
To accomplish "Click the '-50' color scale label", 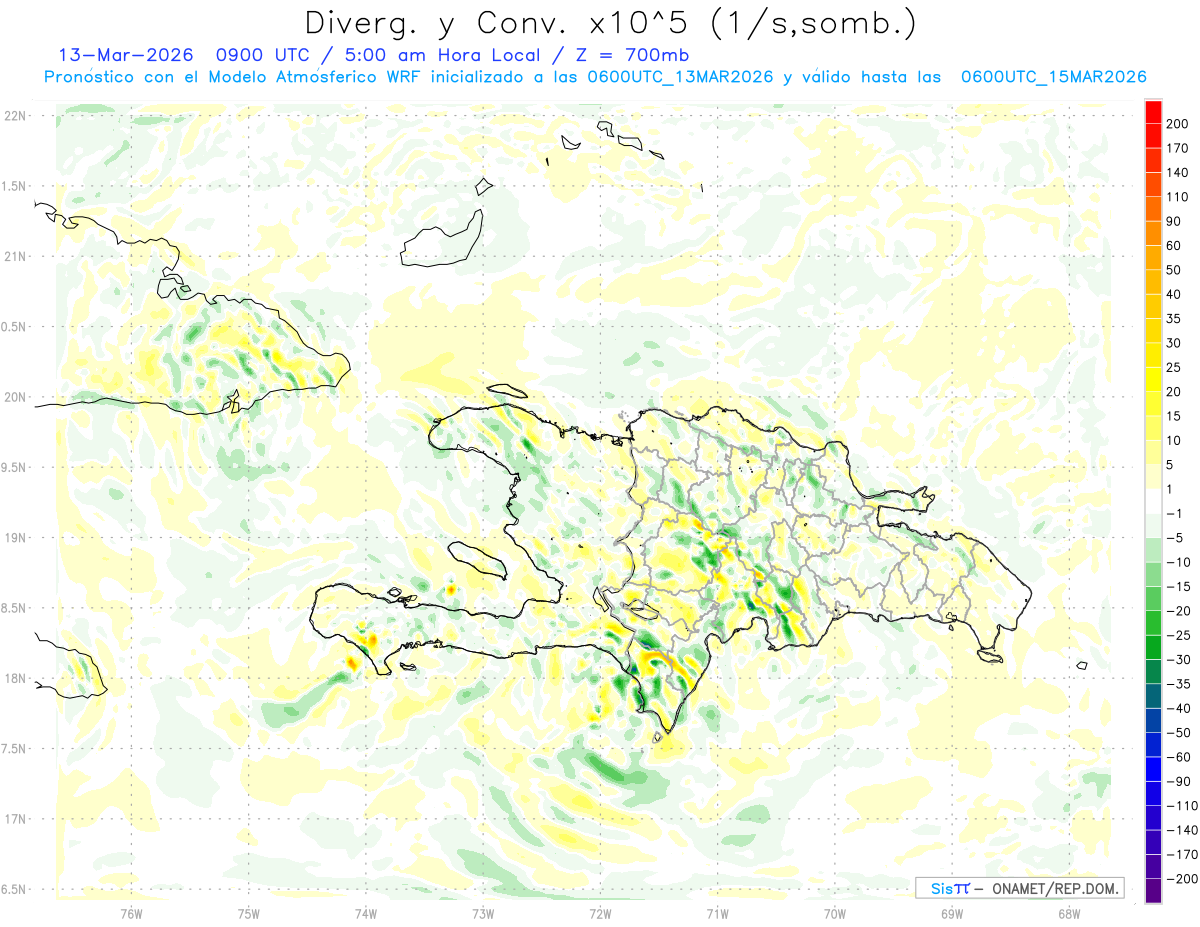I will pos(1180,733).
